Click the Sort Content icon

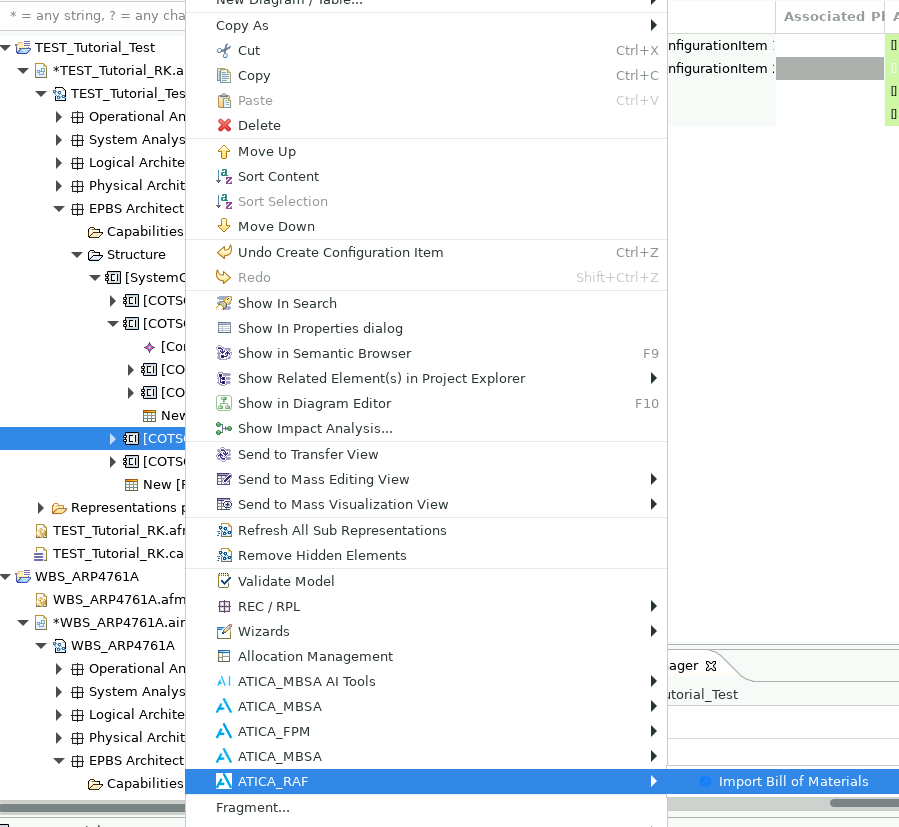[224, 177]
